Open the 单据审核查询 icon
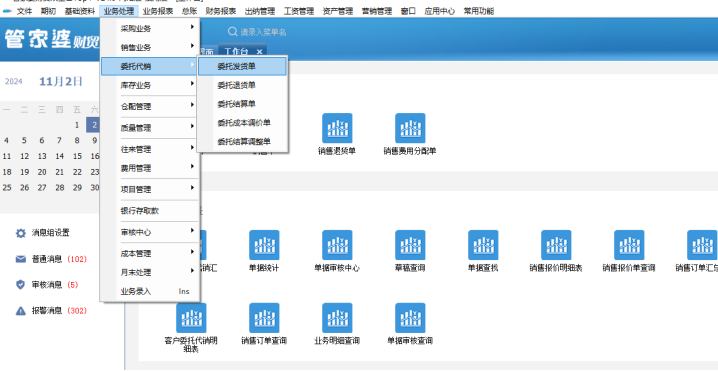 tap(410, 318)
